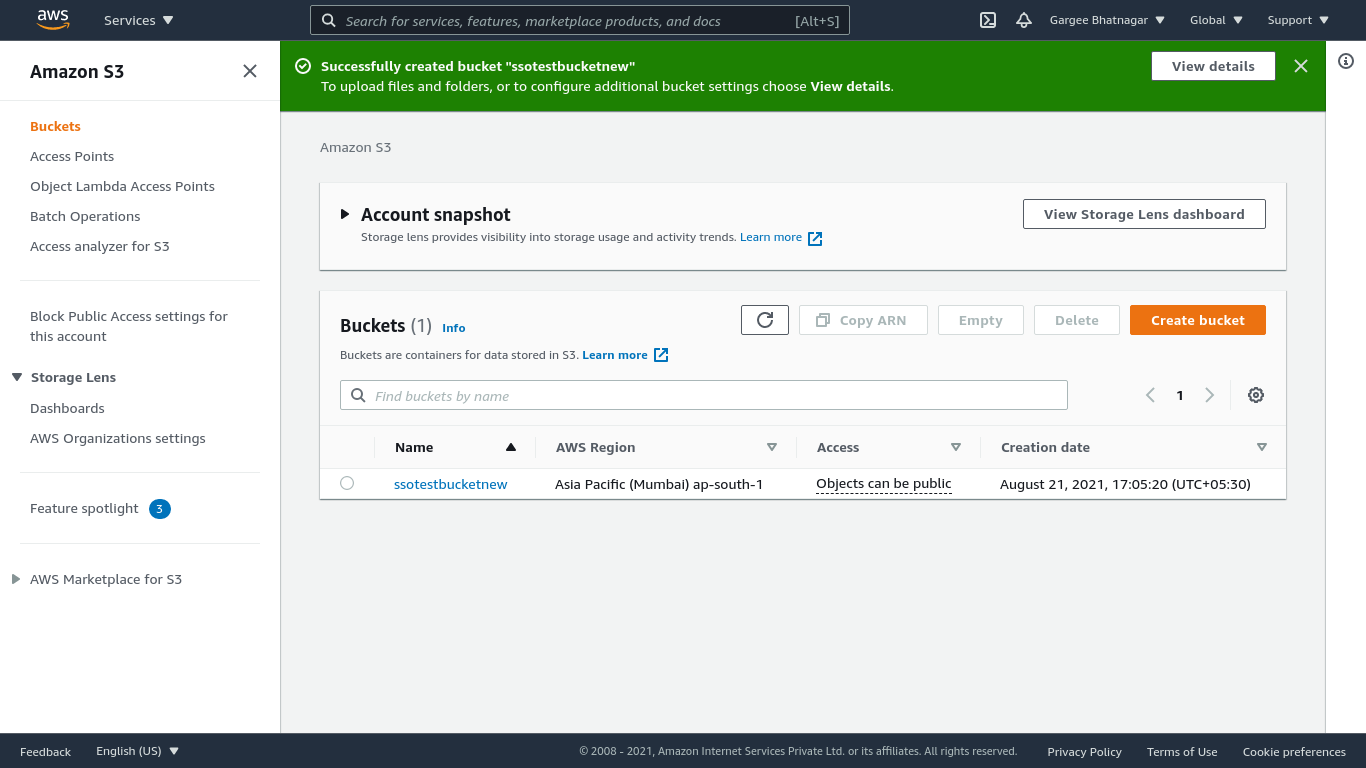The width and height of the screenshot is (1366, 768).
Task: Open the Global region dropdown
Action: 1216,20
